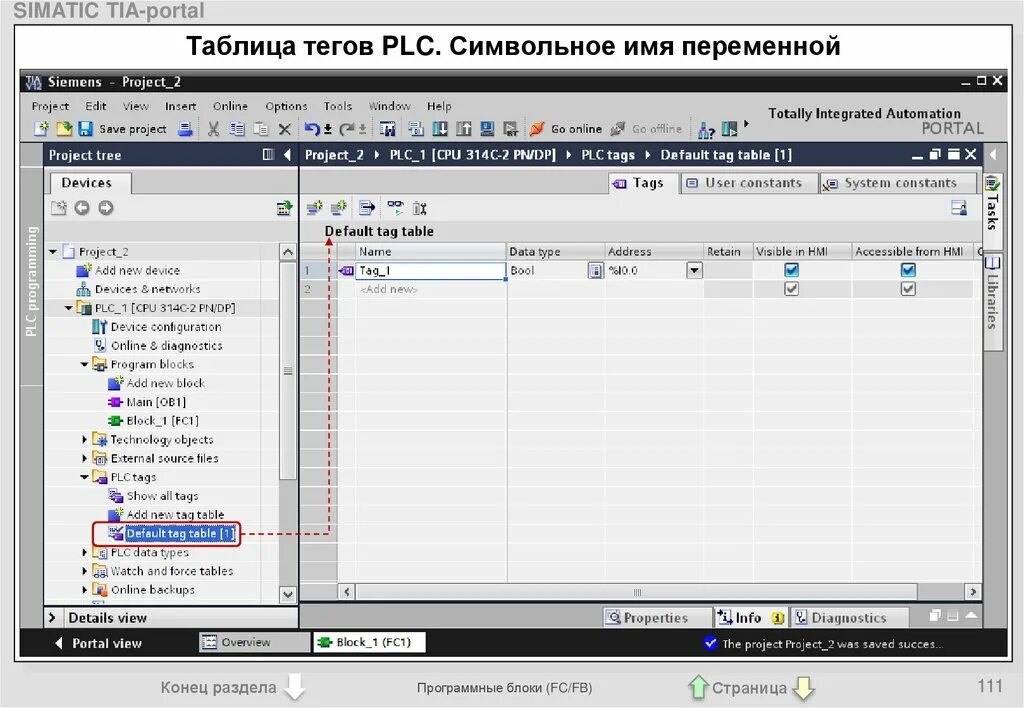Viewport: 1024px width, 708px height.
Task: Switch to the User constants tab
Action: [x=749, y=183]
